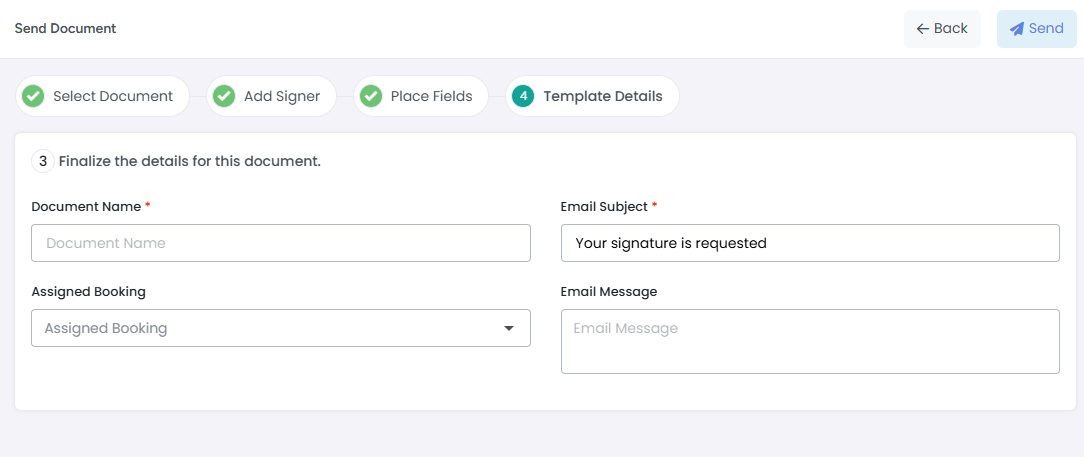1084x457 pixels.
Task: Click the paper plane Send icon
Action: [1017, 29]
